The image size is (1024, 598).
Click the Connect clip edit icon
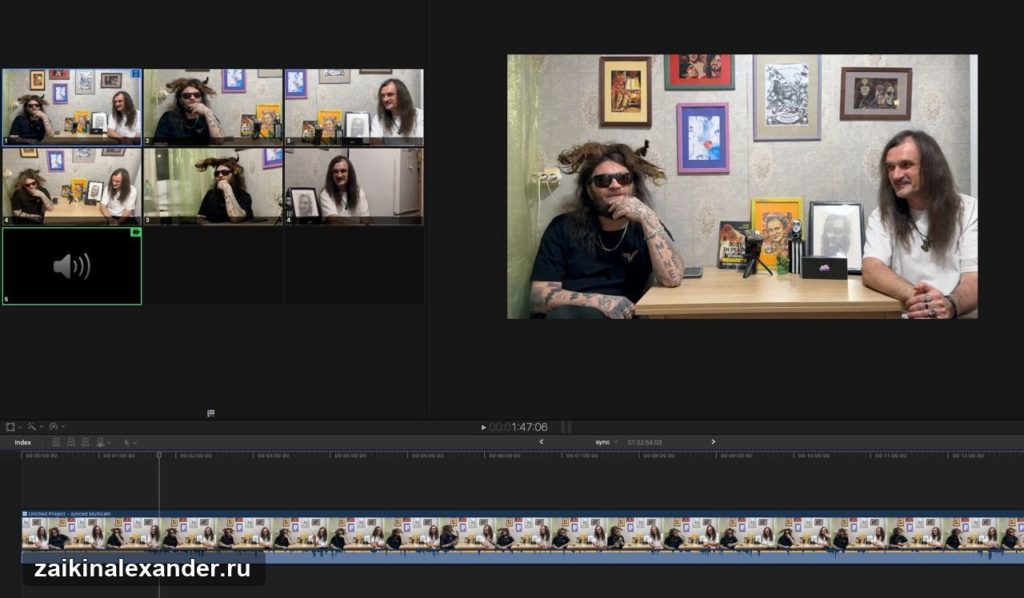(56, 442)
